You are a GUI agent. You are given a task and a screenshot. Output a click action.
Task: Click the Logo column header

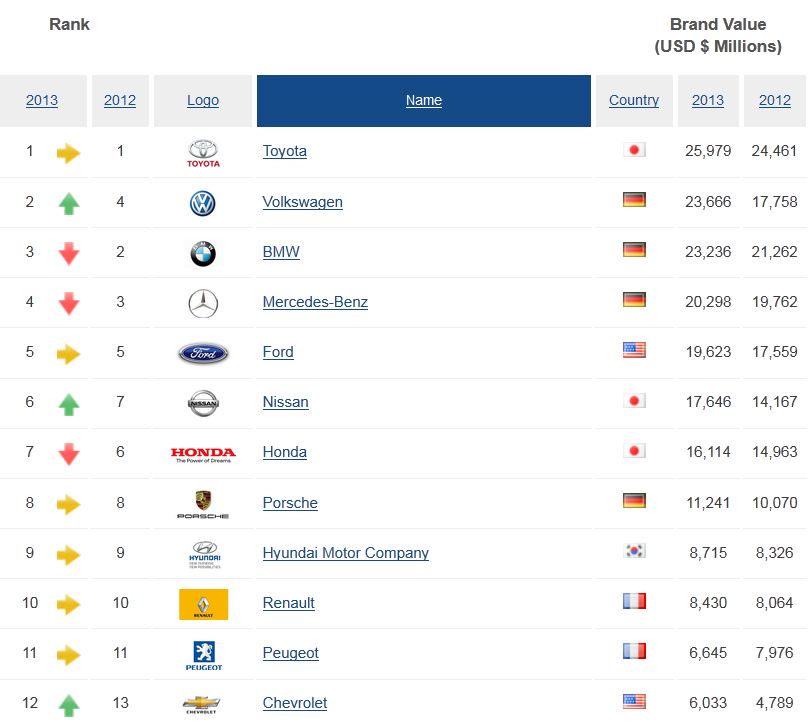click(x=202, y=100)
